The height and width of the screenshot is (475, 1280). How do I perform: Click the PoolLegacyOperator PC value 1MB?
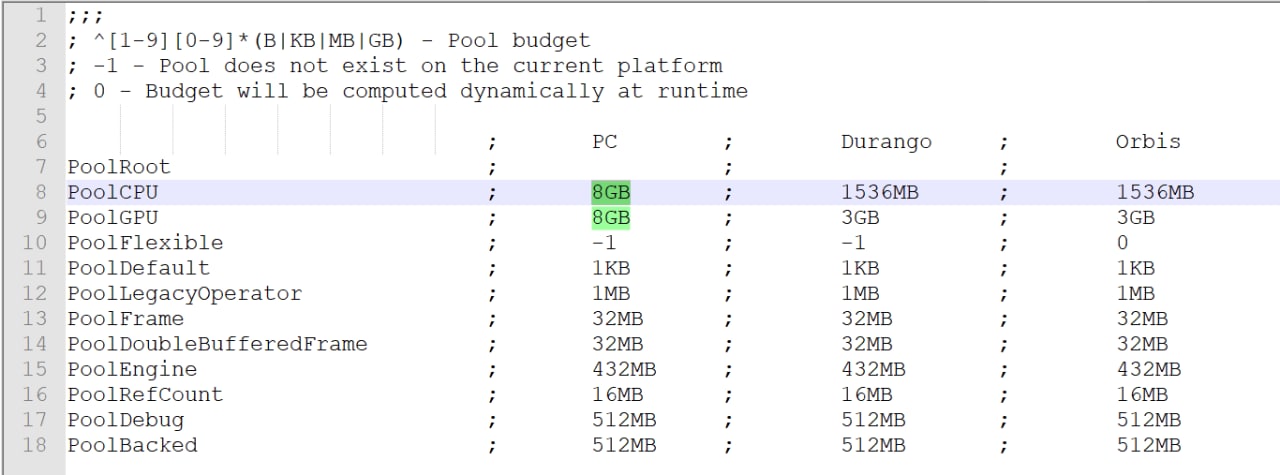coord(611,293)
